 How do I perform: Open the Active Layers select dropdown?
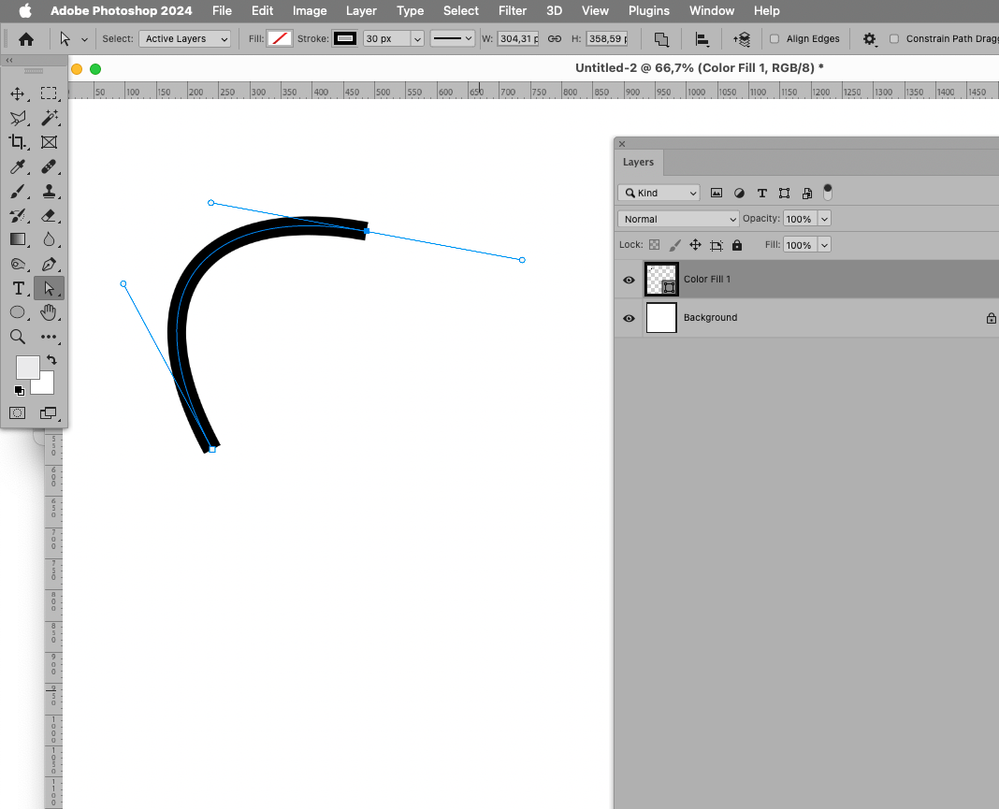[185, 39]
